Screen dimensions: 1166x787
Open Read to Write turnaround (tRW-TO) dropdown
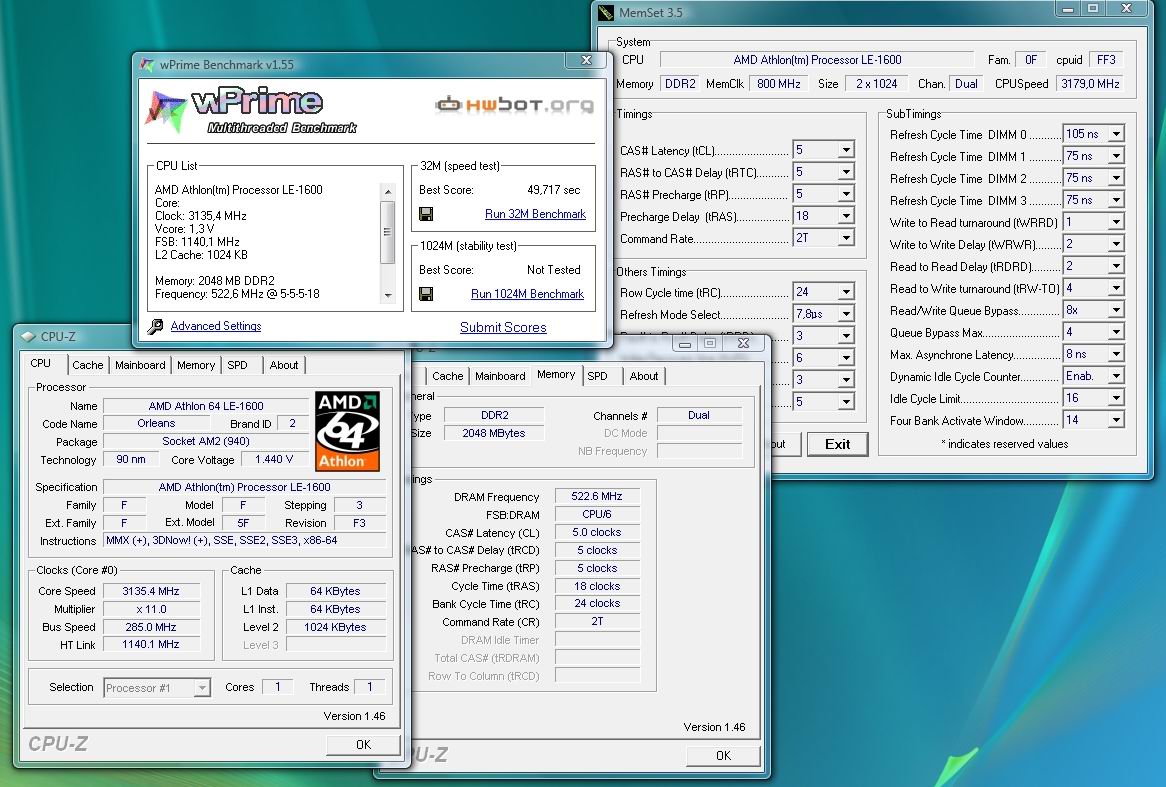[1116, 288]
